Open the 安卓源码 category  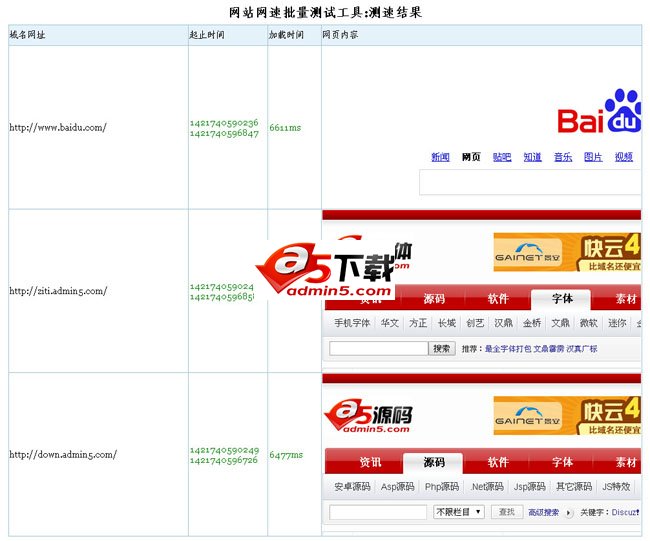[x=352, y=487]
